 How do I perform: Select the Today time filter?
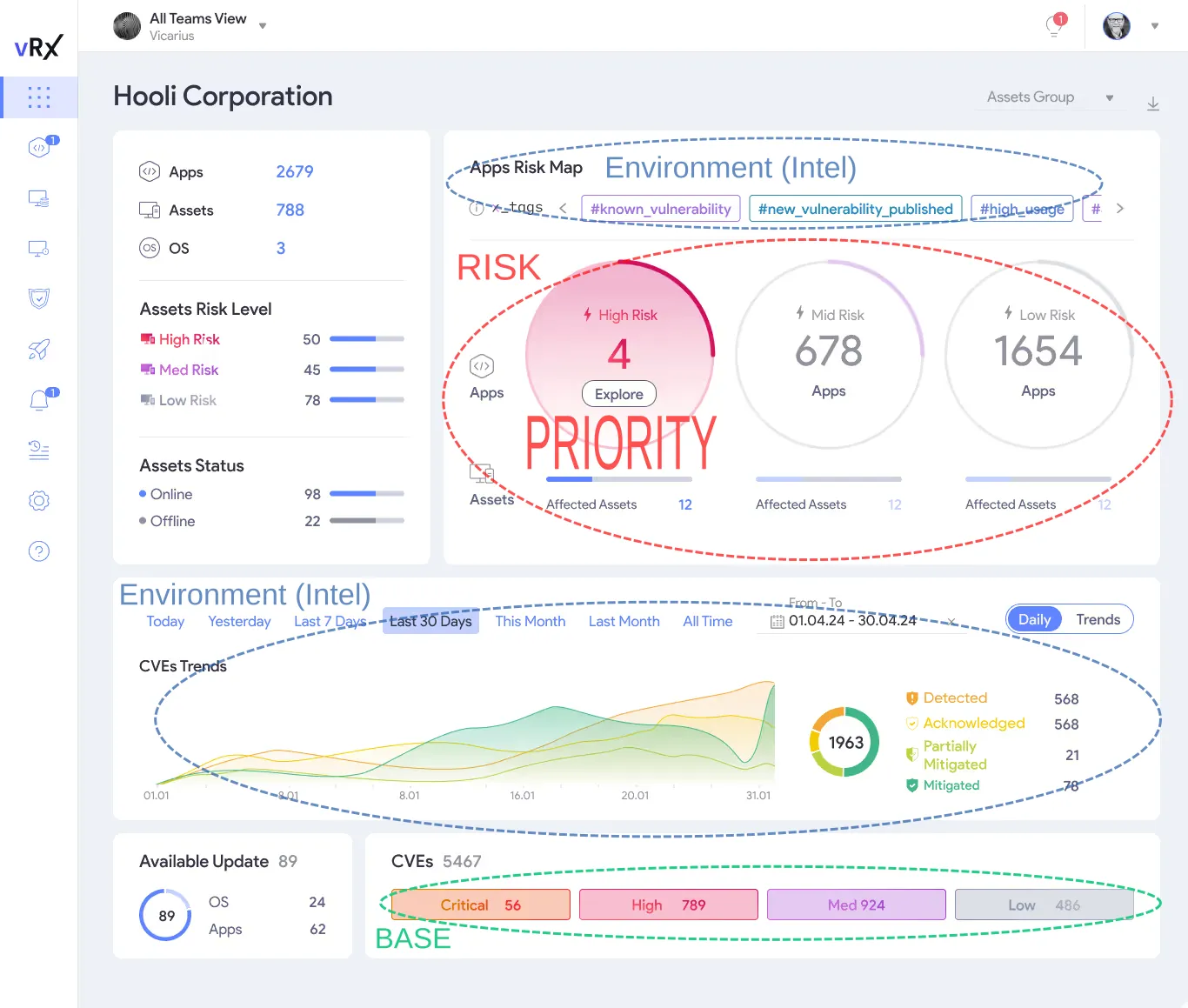165,621
